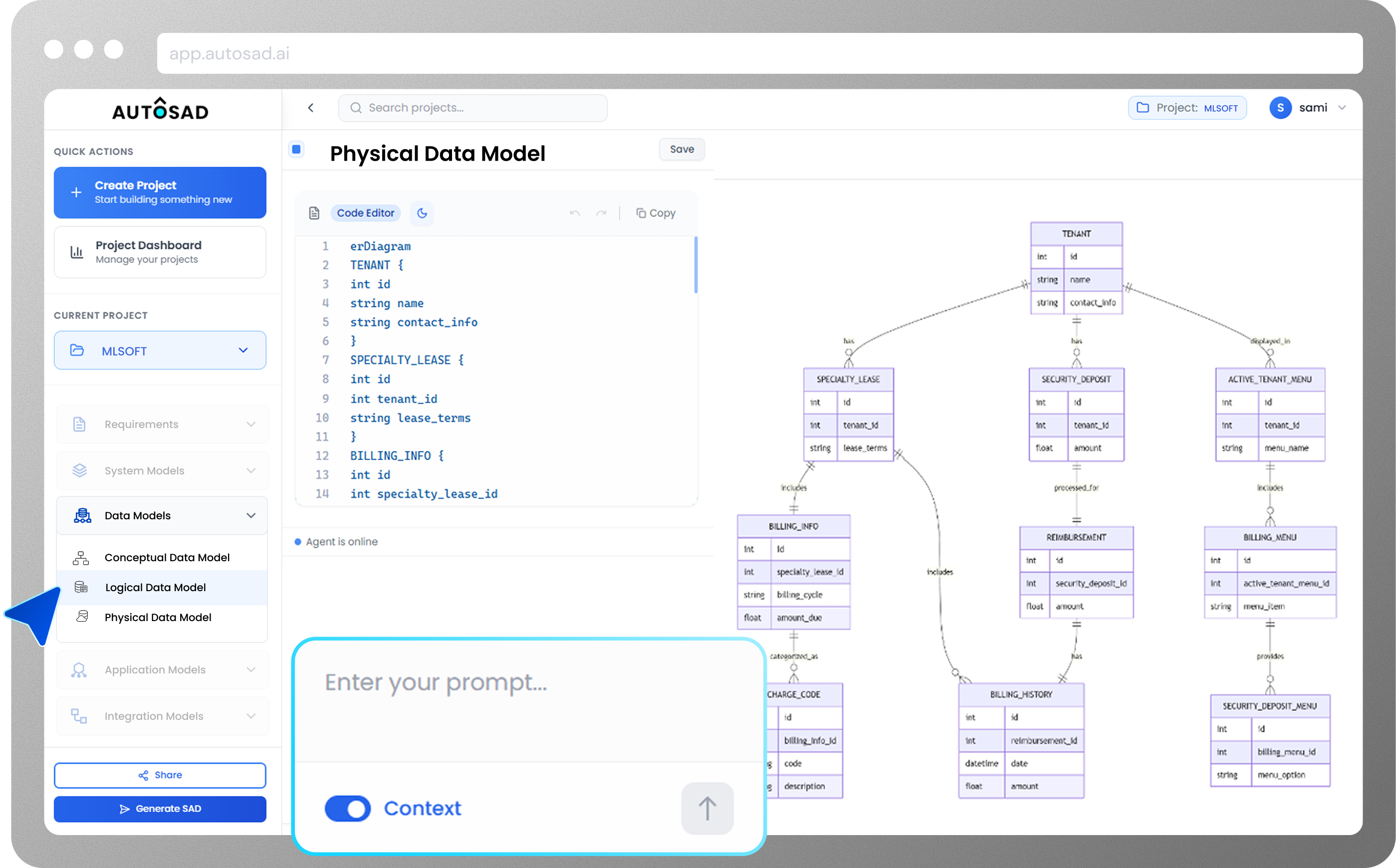
Task: Click the Generate SAD button
Action: [160, 808]
